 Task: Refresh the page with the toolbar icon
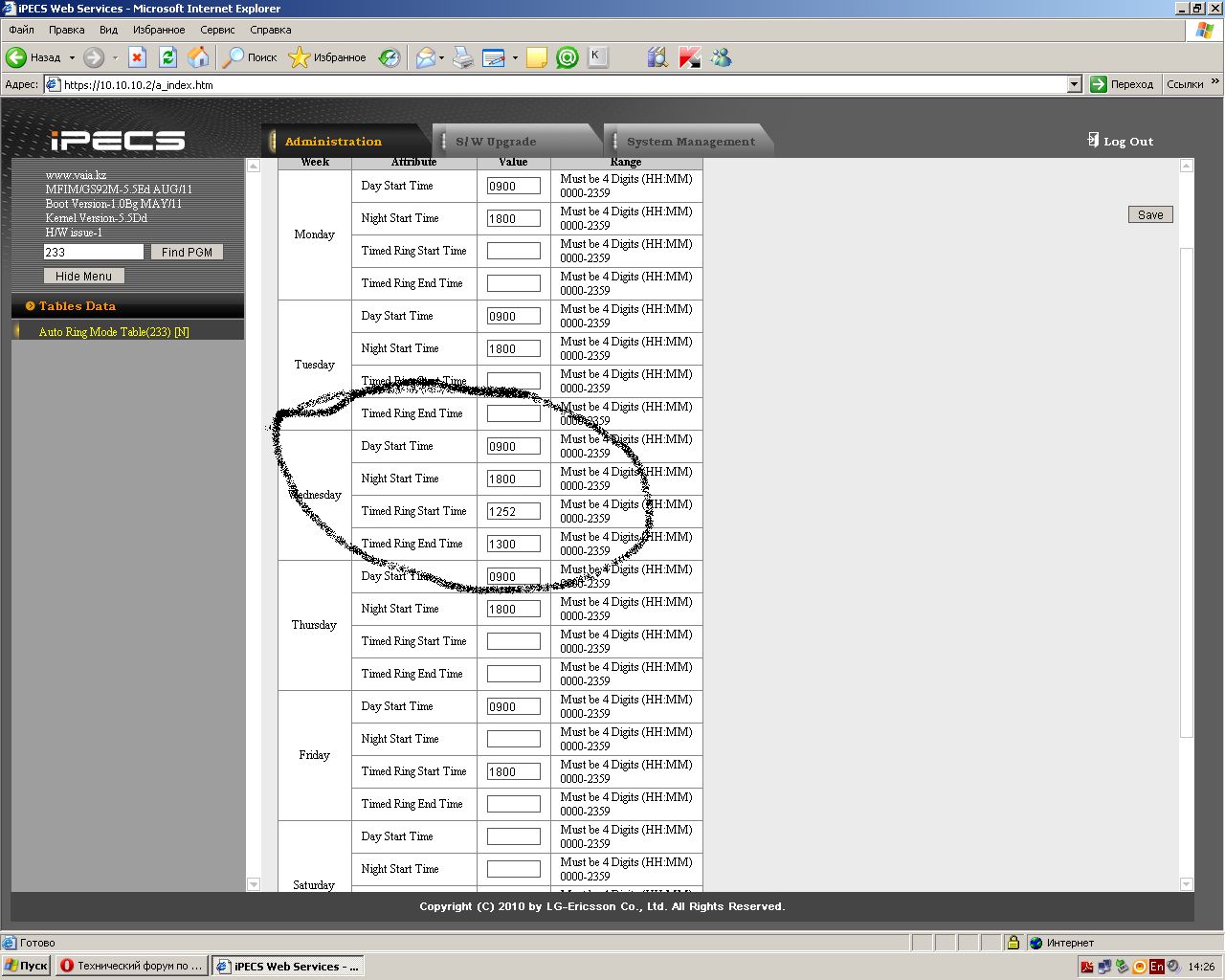click(167, 57)
